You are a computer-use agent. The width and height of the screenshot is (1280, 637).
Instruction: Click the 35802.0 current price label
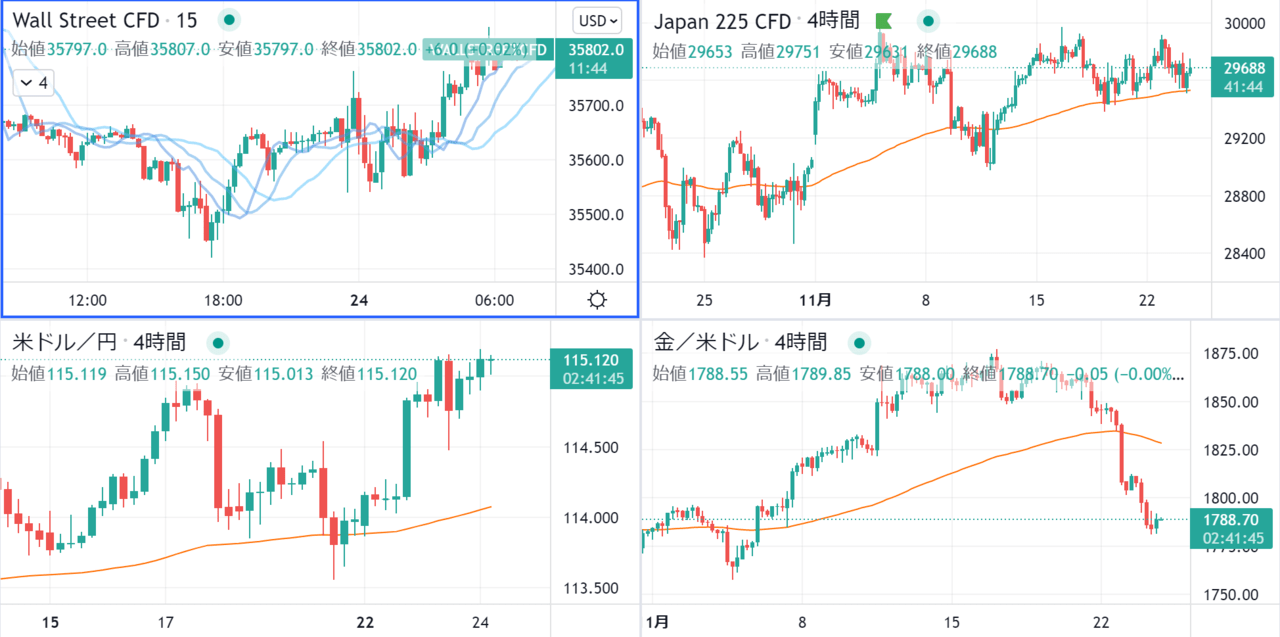(596, 49)
